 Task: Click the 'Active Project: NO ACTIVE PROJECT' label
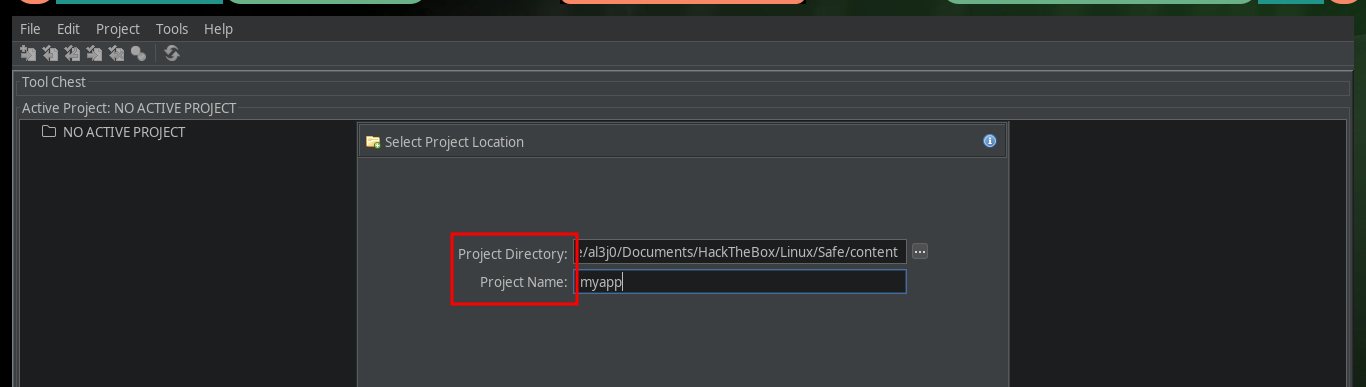click(129, 107)
